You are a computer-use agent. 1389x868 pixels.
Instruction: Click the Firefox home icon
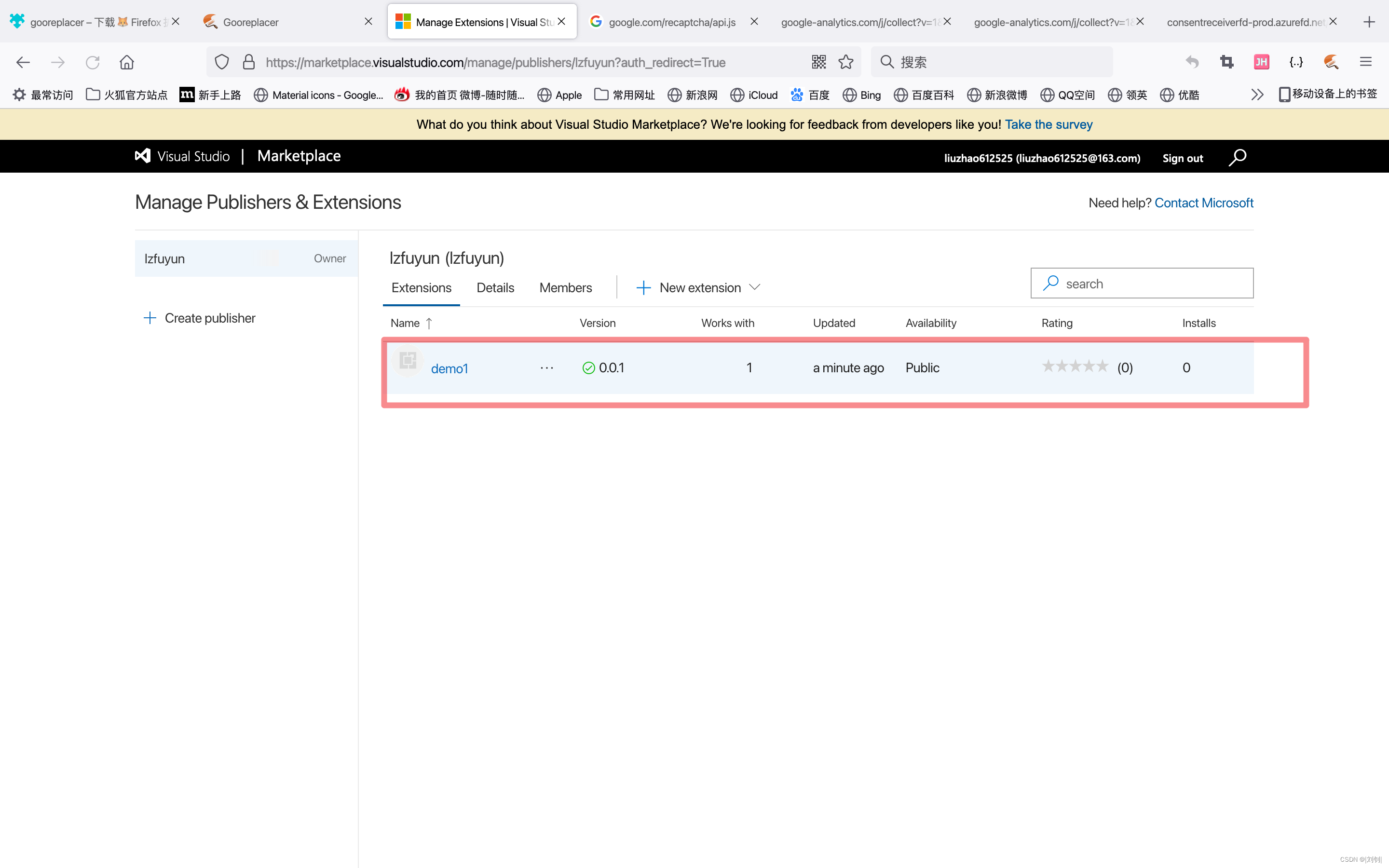click(x=126, y=62)
